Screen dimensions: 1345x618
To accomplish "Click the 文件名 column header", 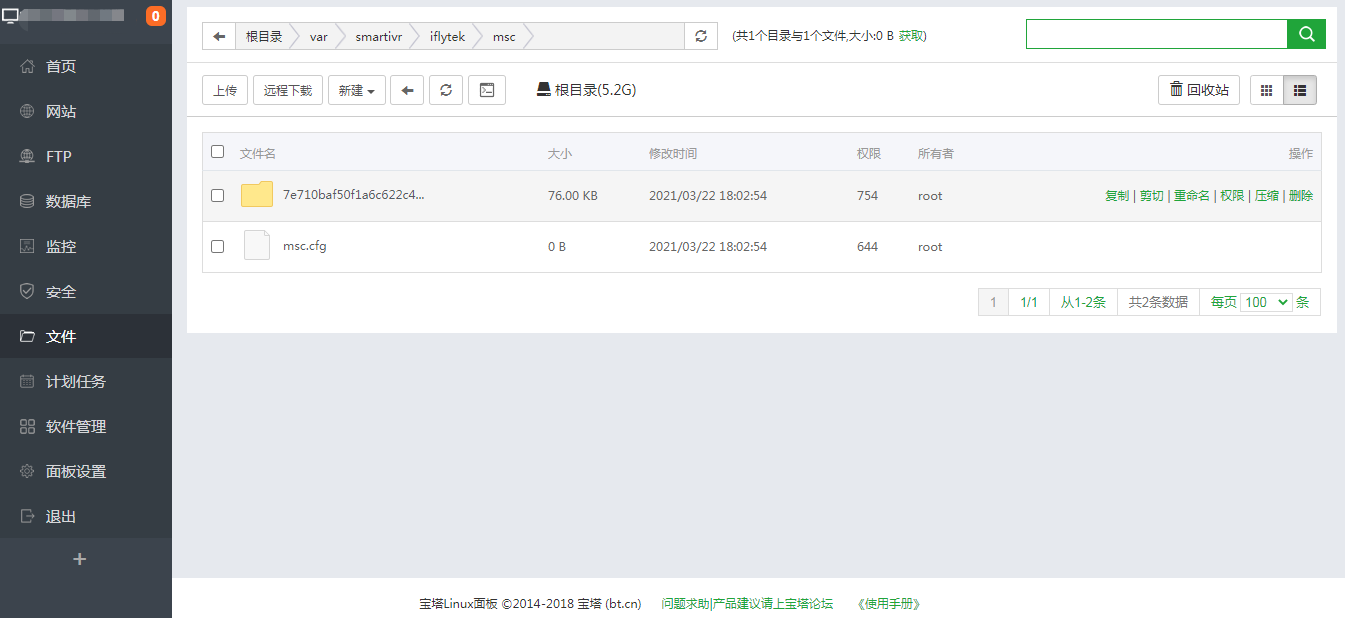I will [x=258, y=154].
